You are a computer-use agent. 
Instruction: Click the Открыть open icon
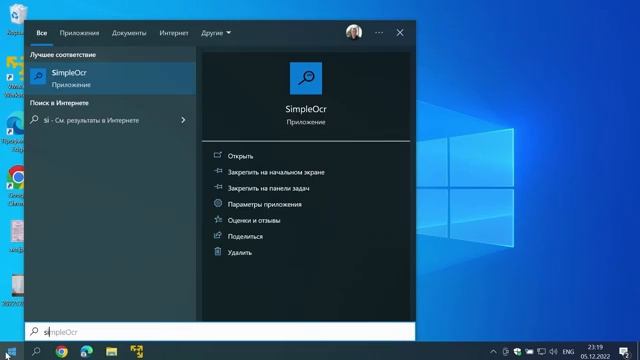click(x=218, y=155)
